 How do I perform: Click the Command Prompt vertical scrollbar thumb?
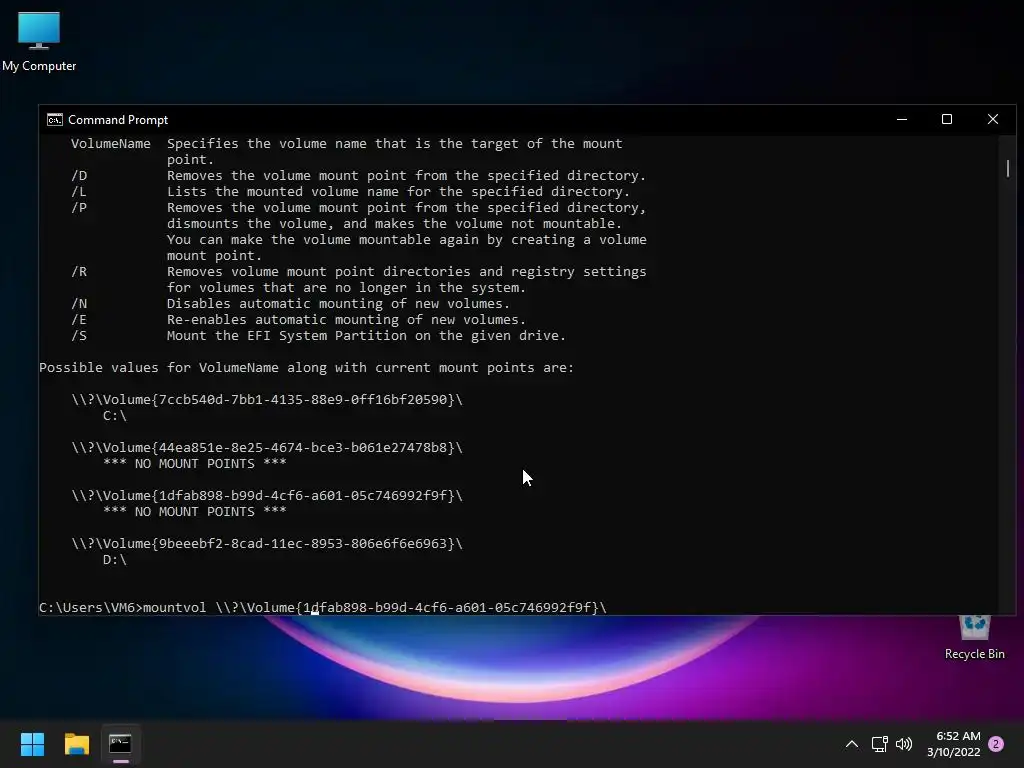(x=1008, y=168)
